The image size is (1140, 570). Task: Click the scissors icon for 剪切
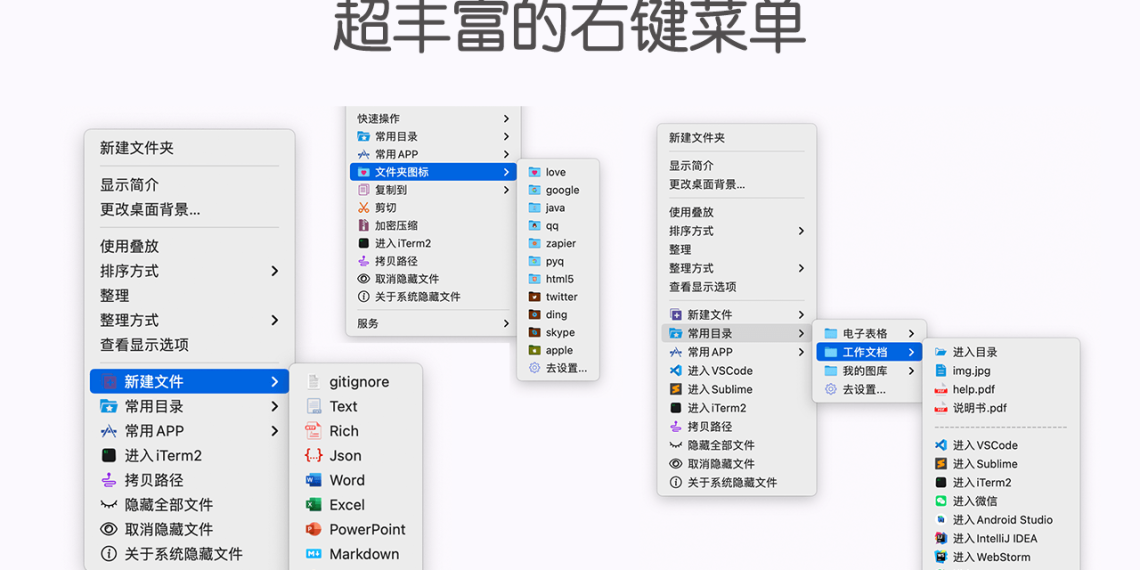[x=364, y=208]
